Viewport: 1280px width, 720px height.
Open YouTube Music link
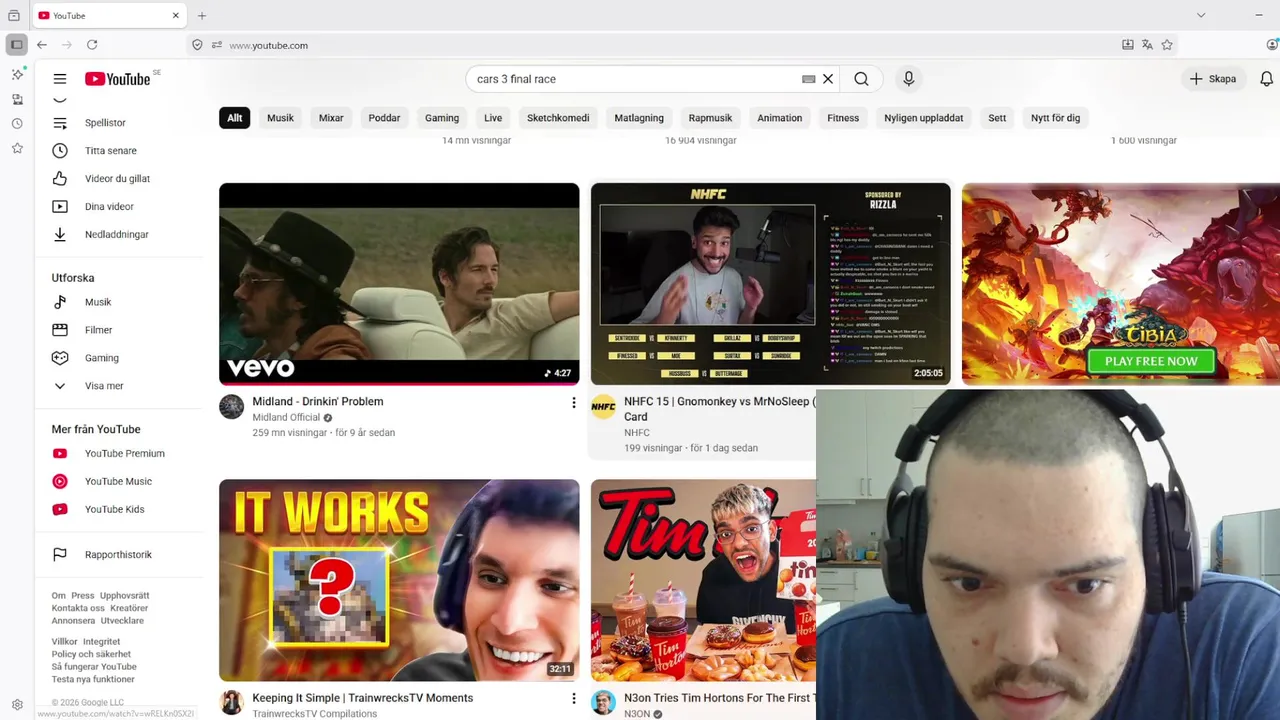coord(119,482)
